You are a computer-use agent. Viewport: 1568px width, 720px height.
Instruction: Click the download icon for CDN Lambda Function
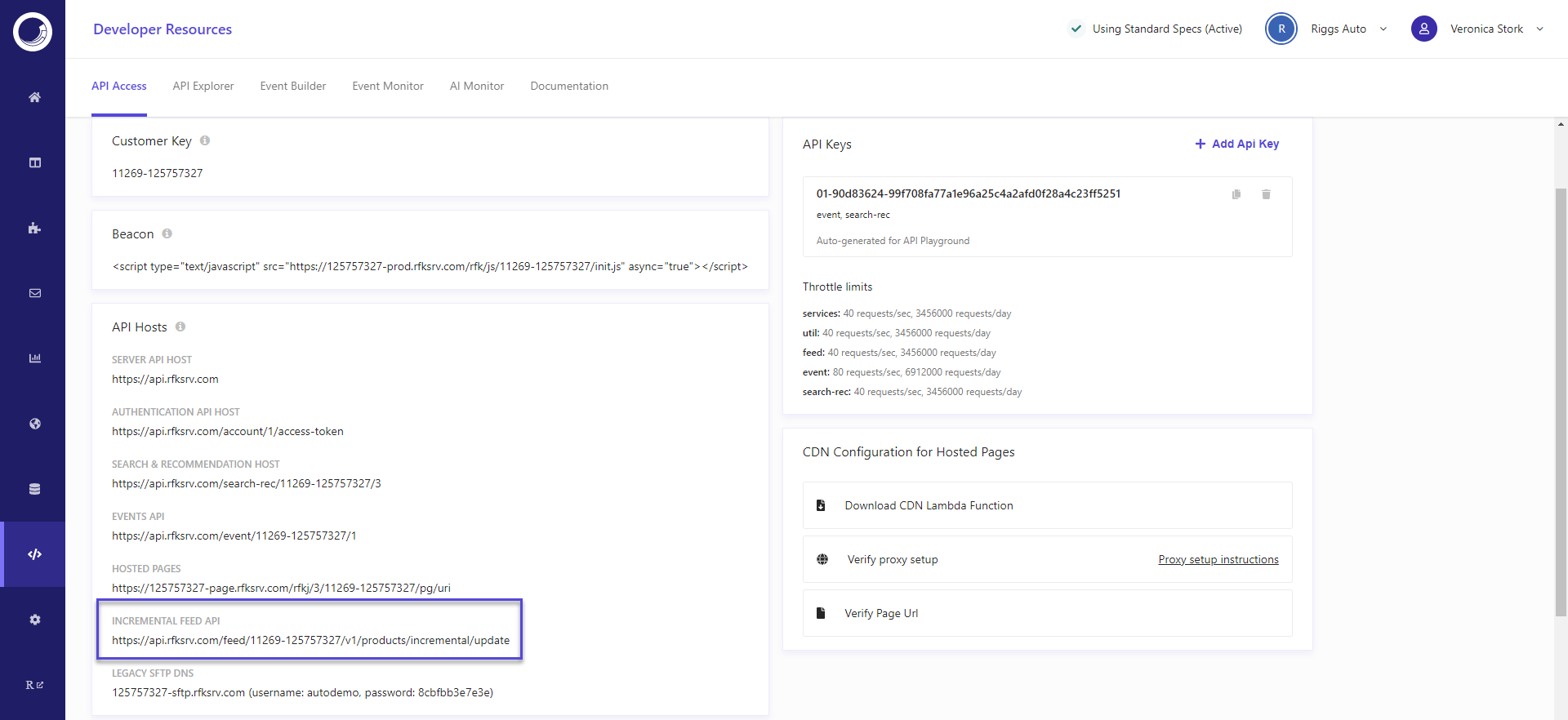pyautogui.click(x=821, y=505)
